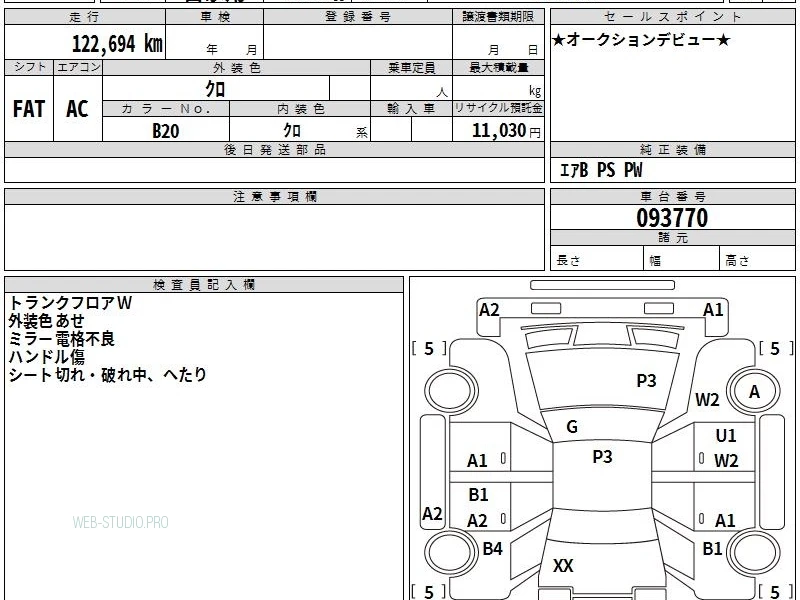
Task: Select the 外装色 header
Action: [237, 68]
